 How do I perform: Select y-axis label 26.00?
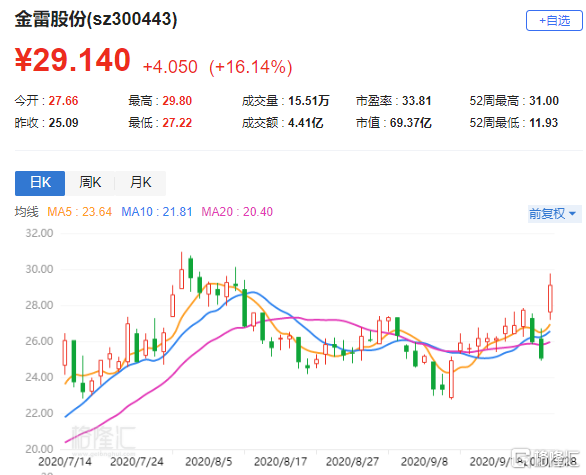pos(39,341)
